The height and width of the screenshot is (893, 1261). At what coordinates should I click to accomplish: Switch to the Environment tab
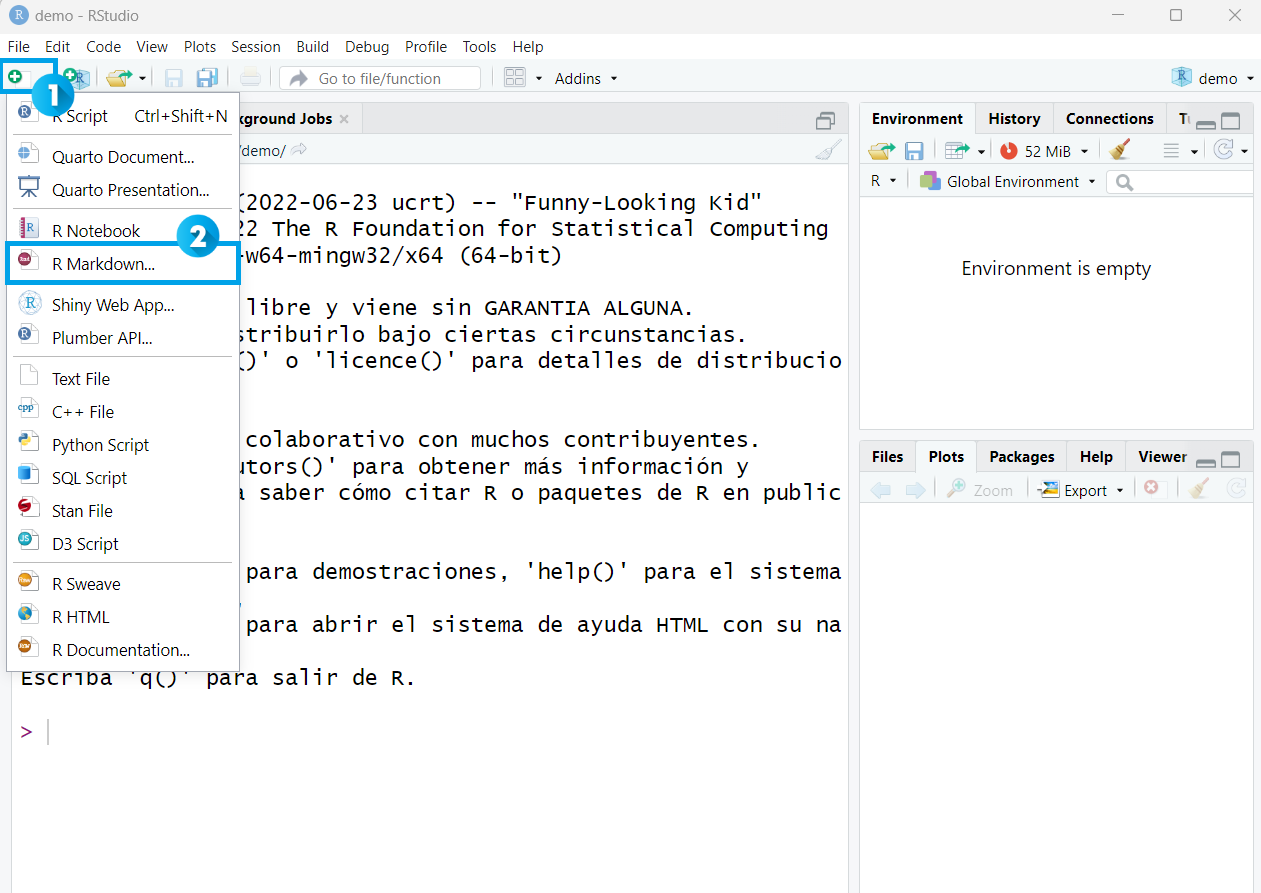pyautogui.click(x=917, y=118)
